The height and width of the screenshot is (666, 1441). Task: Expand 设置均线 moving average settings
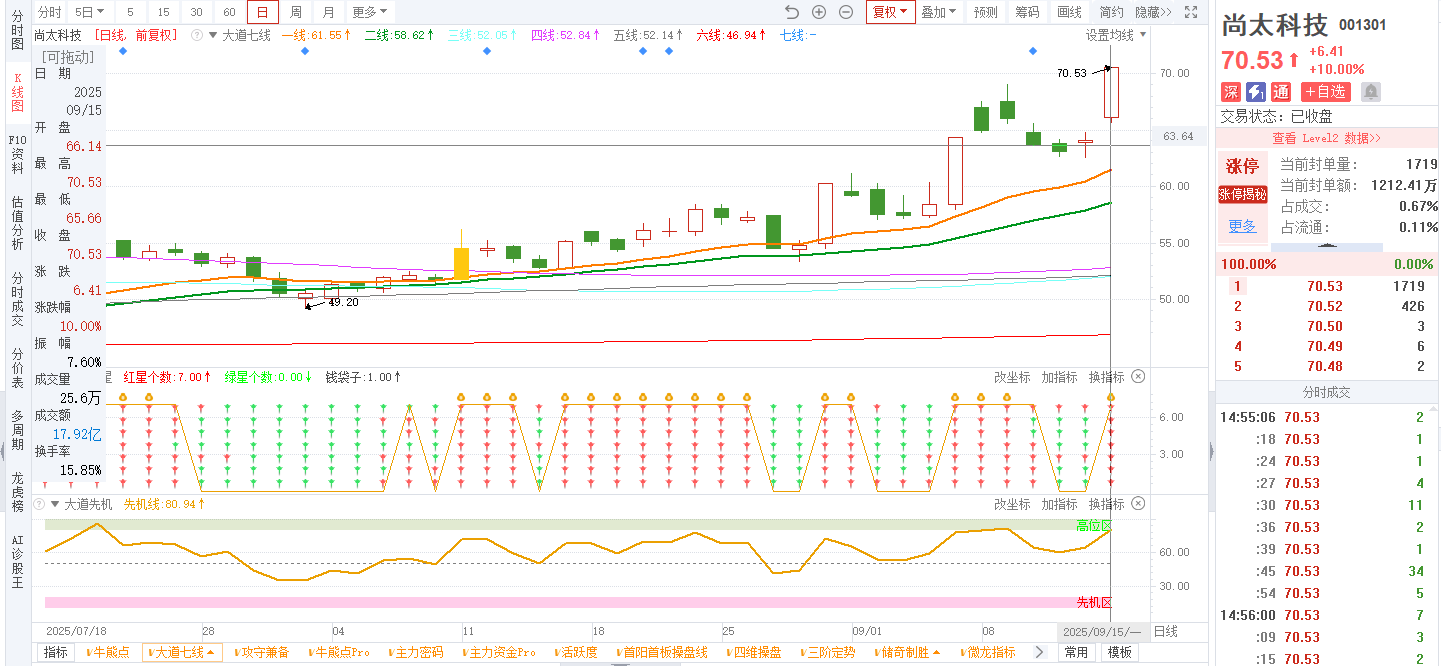tap(1116, 35)
